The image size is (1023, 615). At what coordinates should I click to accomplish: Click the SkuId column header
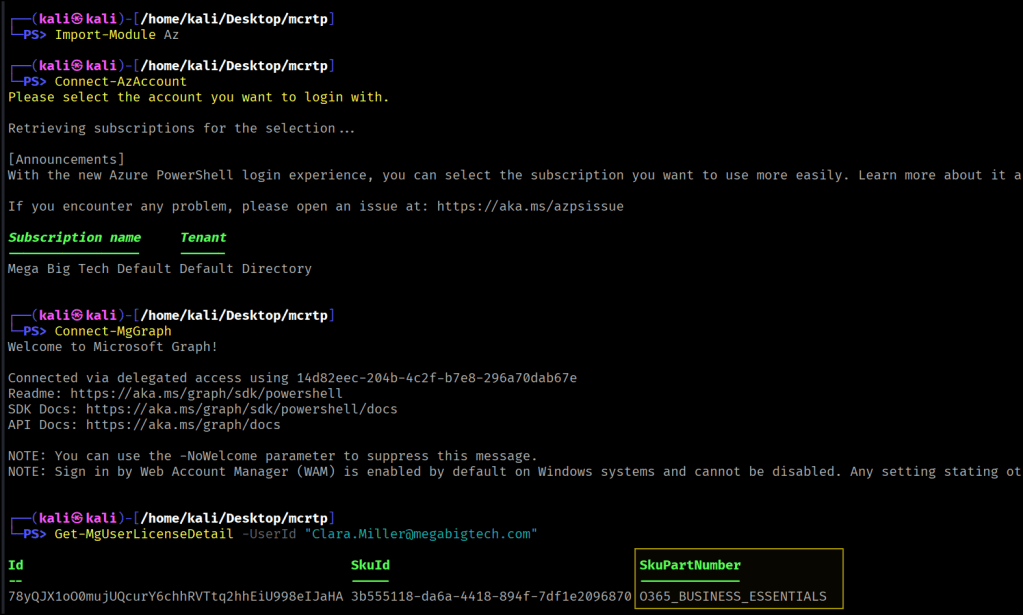click(x=370, y=565)
